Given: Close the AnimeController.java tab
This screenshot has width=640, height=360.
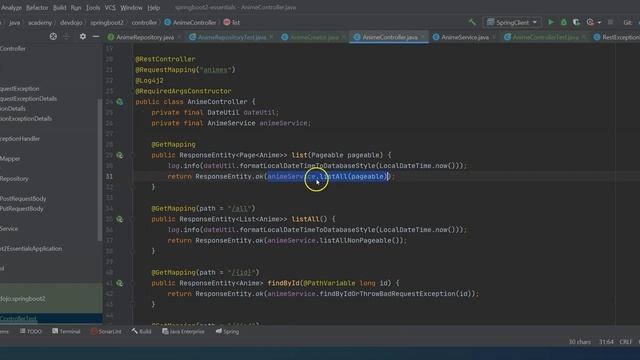Looking at the screenshot, I should 422,37.
